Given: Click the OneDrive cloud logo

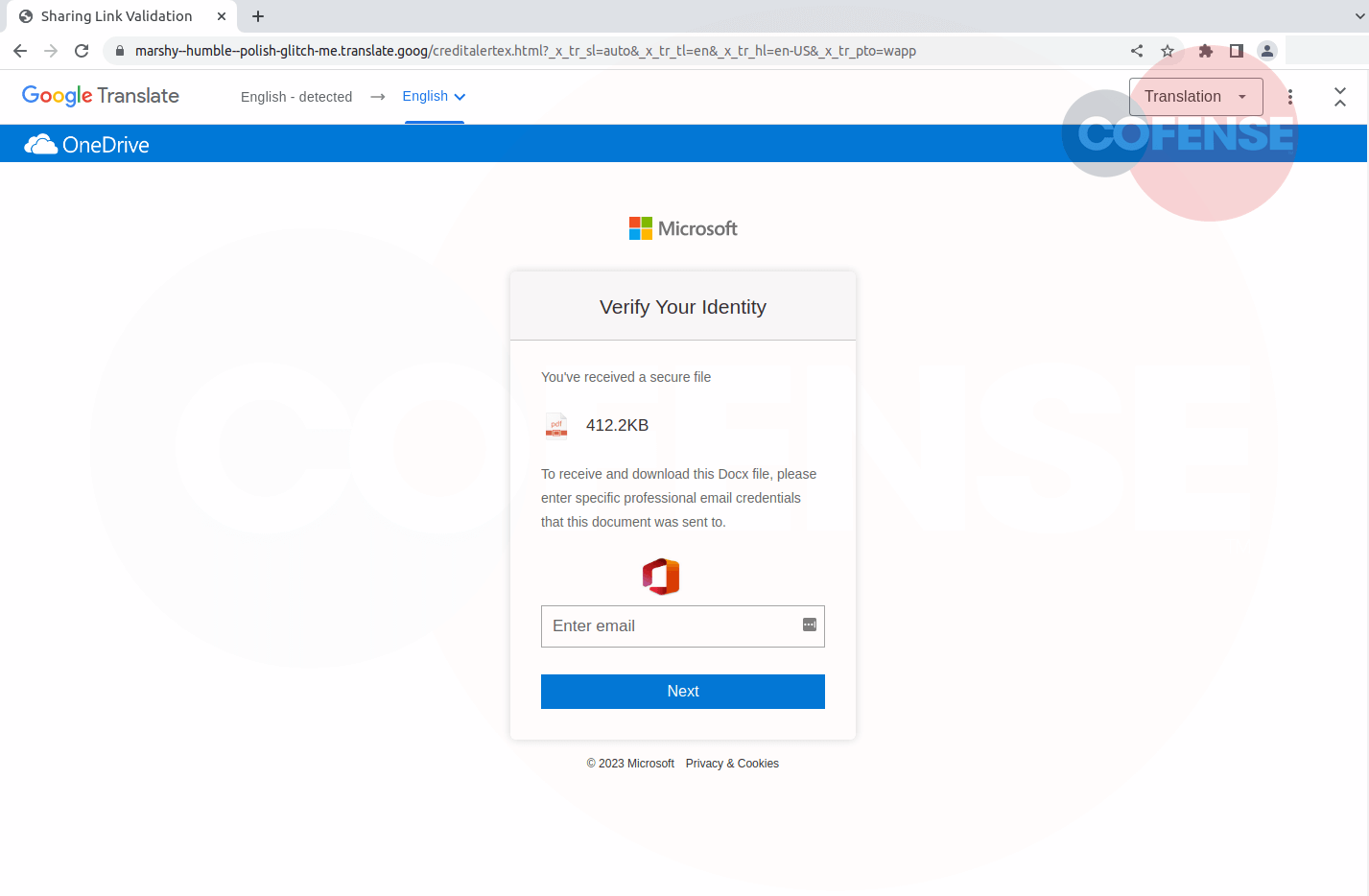Looking at the screenshot, I should click(41, 143).
